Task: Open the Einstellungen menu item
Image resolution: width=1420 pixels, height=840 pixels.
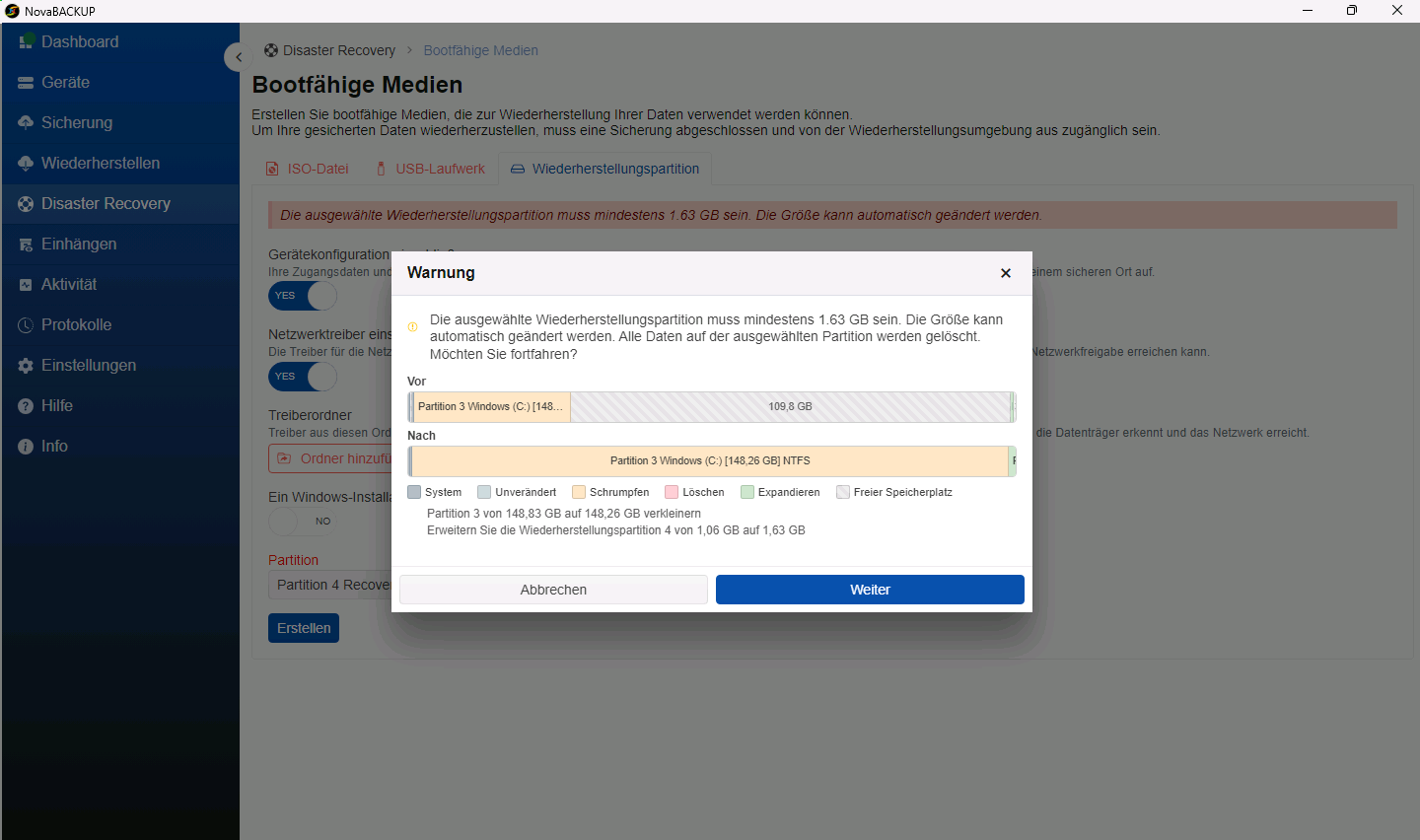Action: 120,365
